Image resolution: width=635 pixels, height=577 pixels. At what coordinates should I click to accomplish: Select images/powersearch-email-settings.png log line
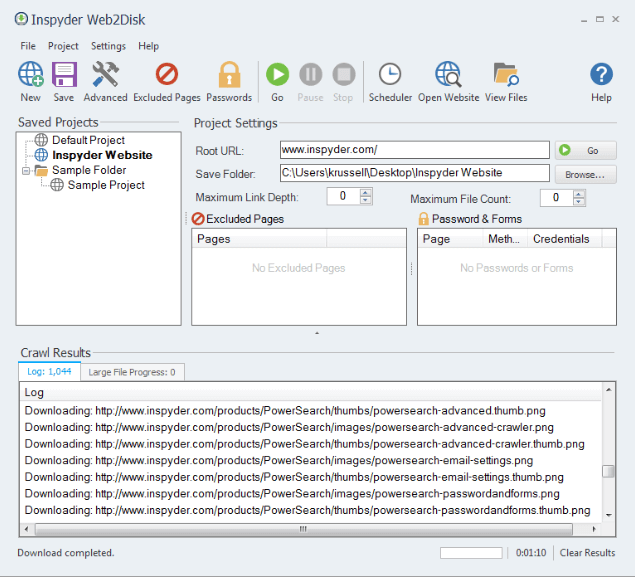279,460
